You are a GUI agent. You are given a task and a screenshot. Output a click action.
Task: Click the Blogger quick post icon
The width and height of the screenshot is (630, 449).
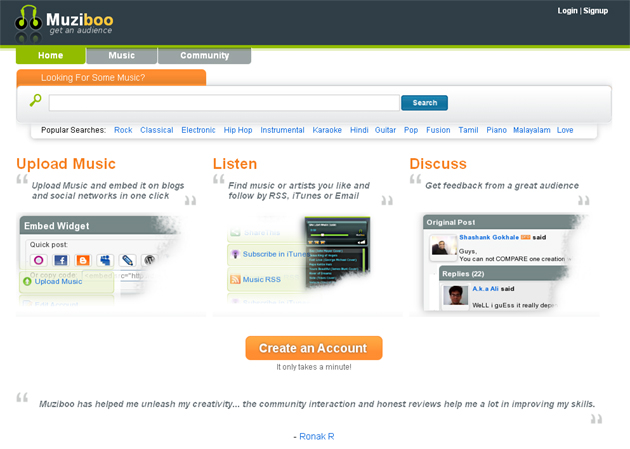click(82, 260)
